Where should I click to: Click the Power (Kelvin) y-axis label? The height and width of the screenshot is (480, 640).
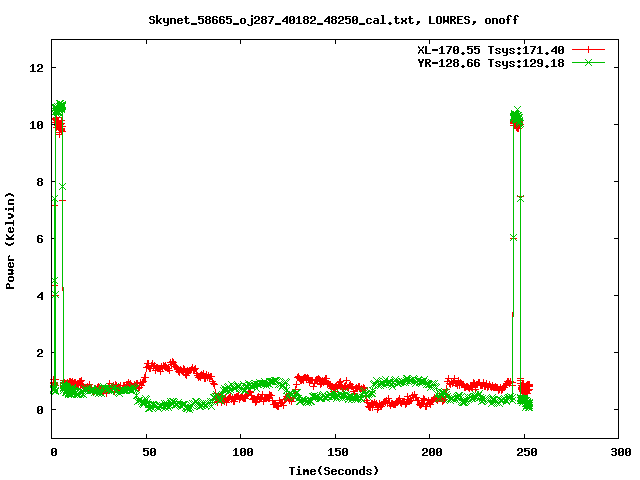click(x=10, y=241)
